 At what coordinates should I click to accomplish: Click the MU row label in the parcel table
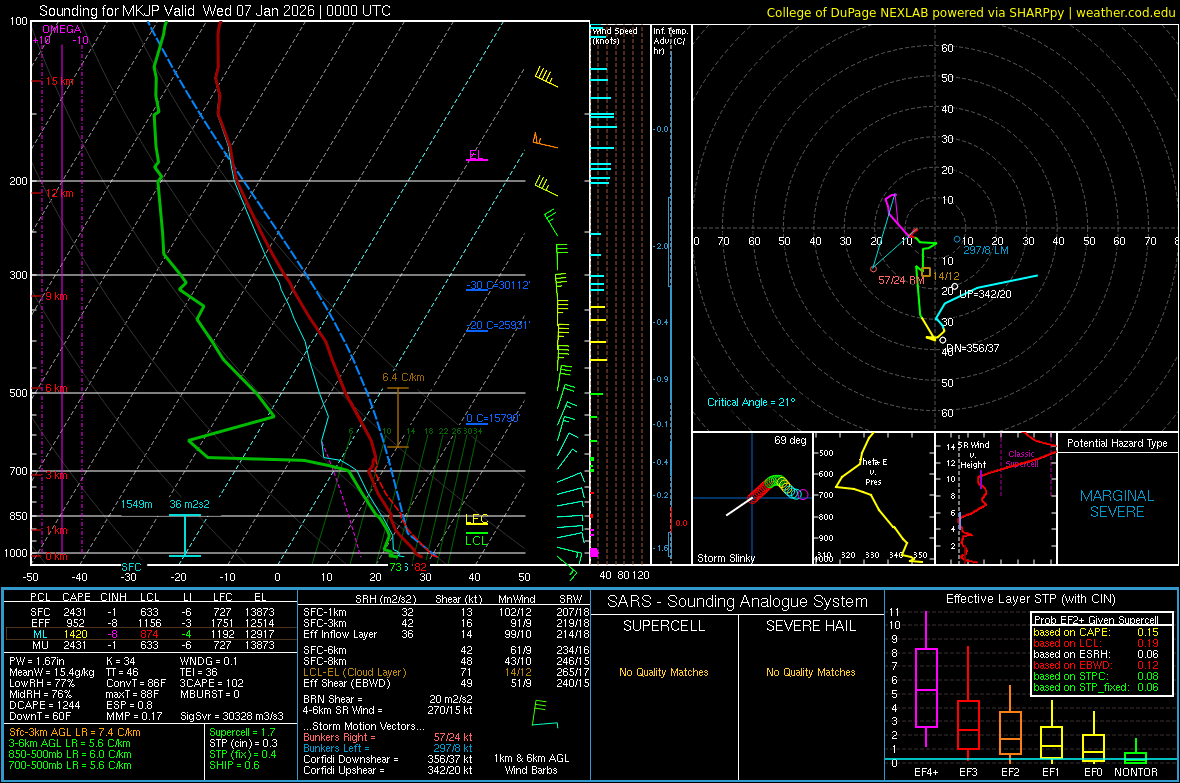[40, 644]
